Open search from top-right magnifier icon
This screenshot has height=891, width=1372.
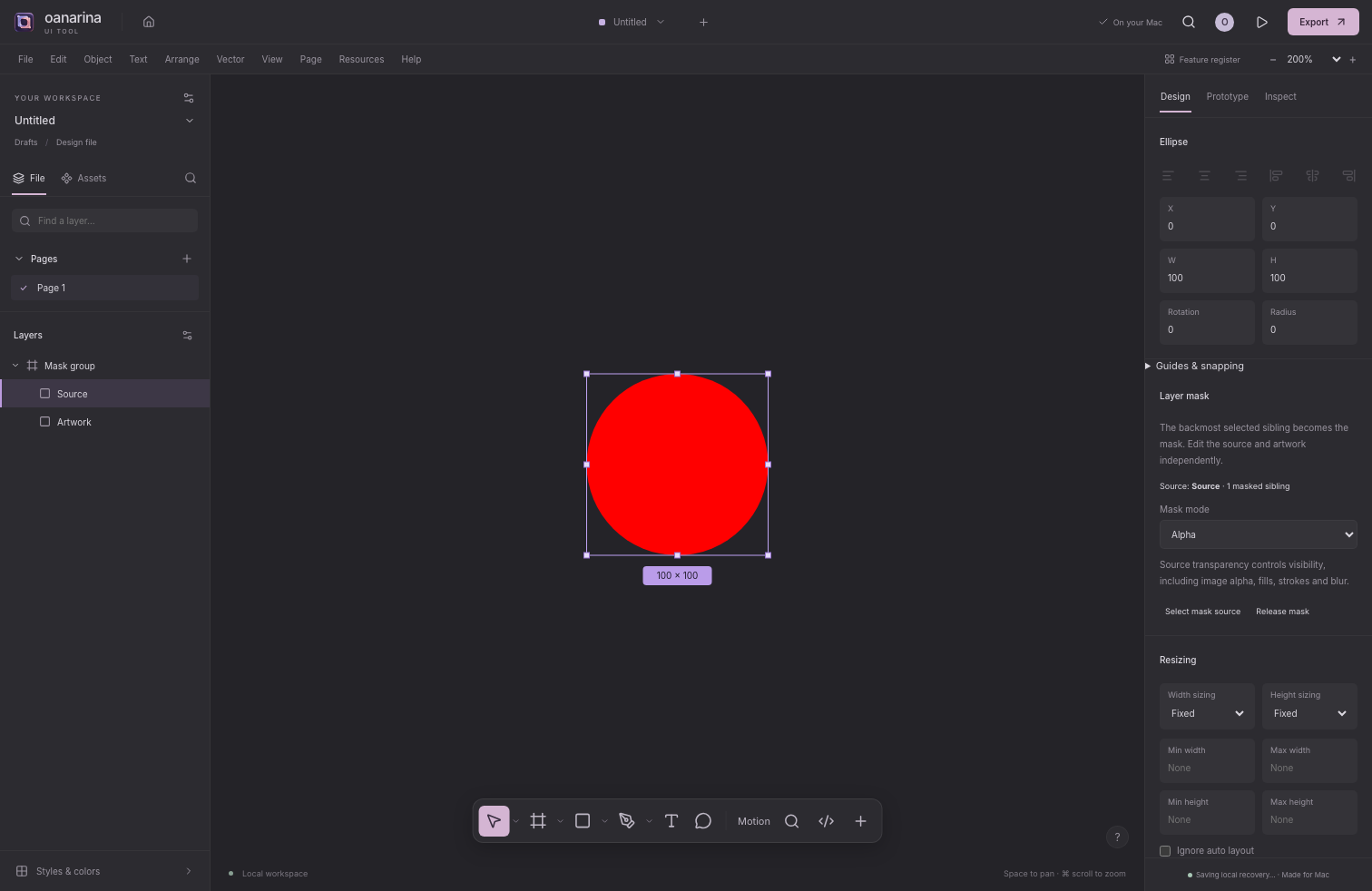point(1189,22)
